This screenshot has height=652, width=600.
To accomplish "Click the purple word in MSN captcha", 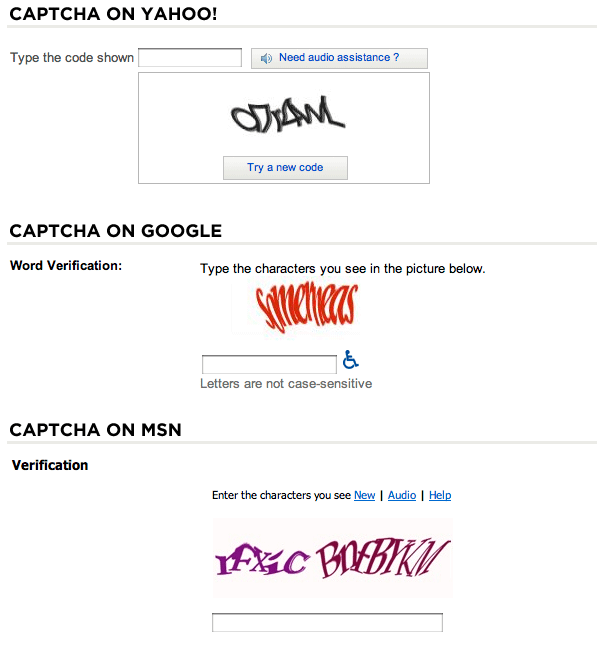I will point(262,560).
